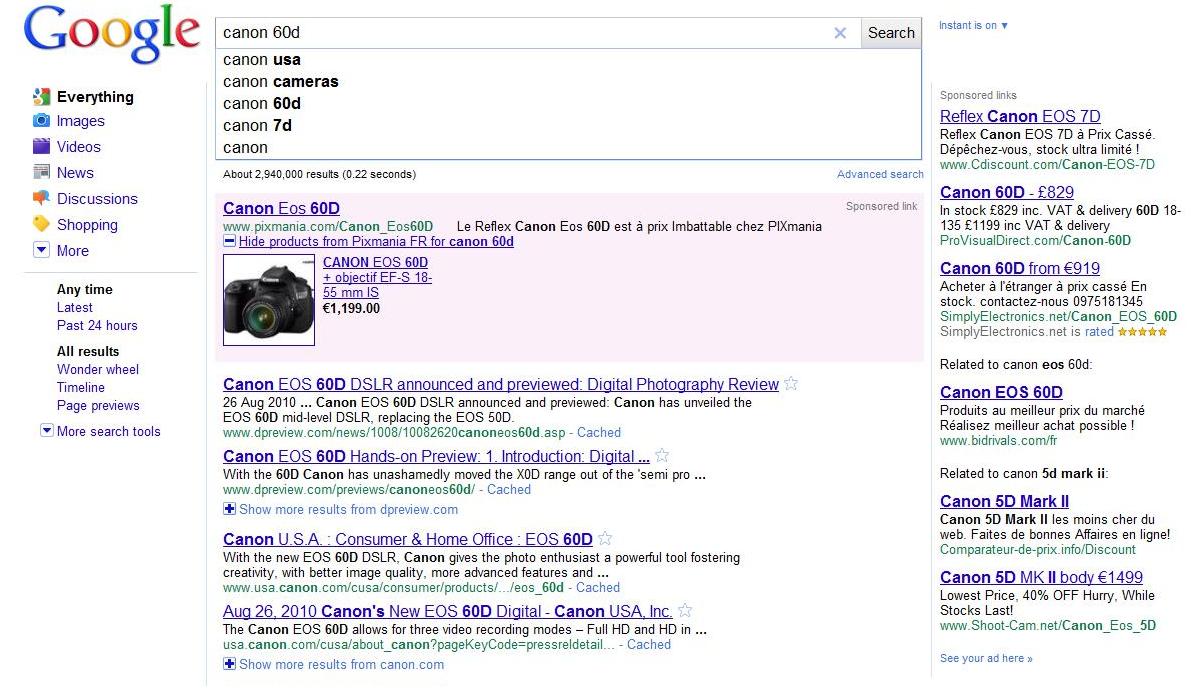
Task: Enable Page previews
Action: [98, 405]
